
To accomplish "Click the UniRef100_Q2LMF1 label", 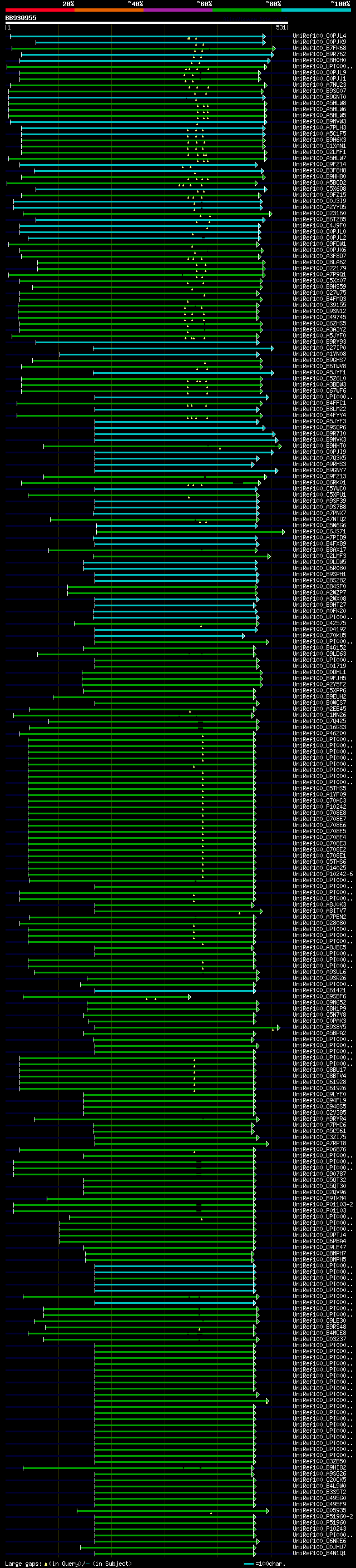I will [x=319, y=152].
